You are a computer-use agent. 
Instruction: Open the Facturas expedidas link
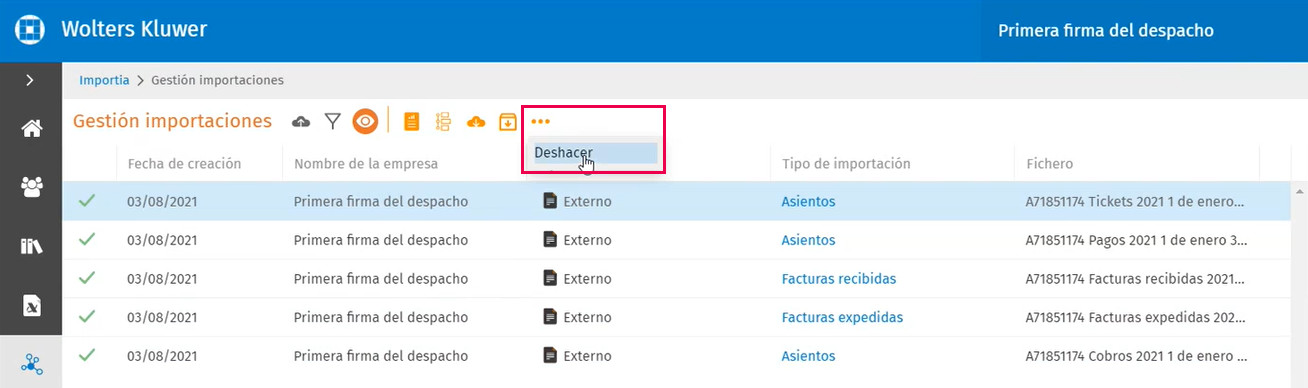(x=842, y=317)
